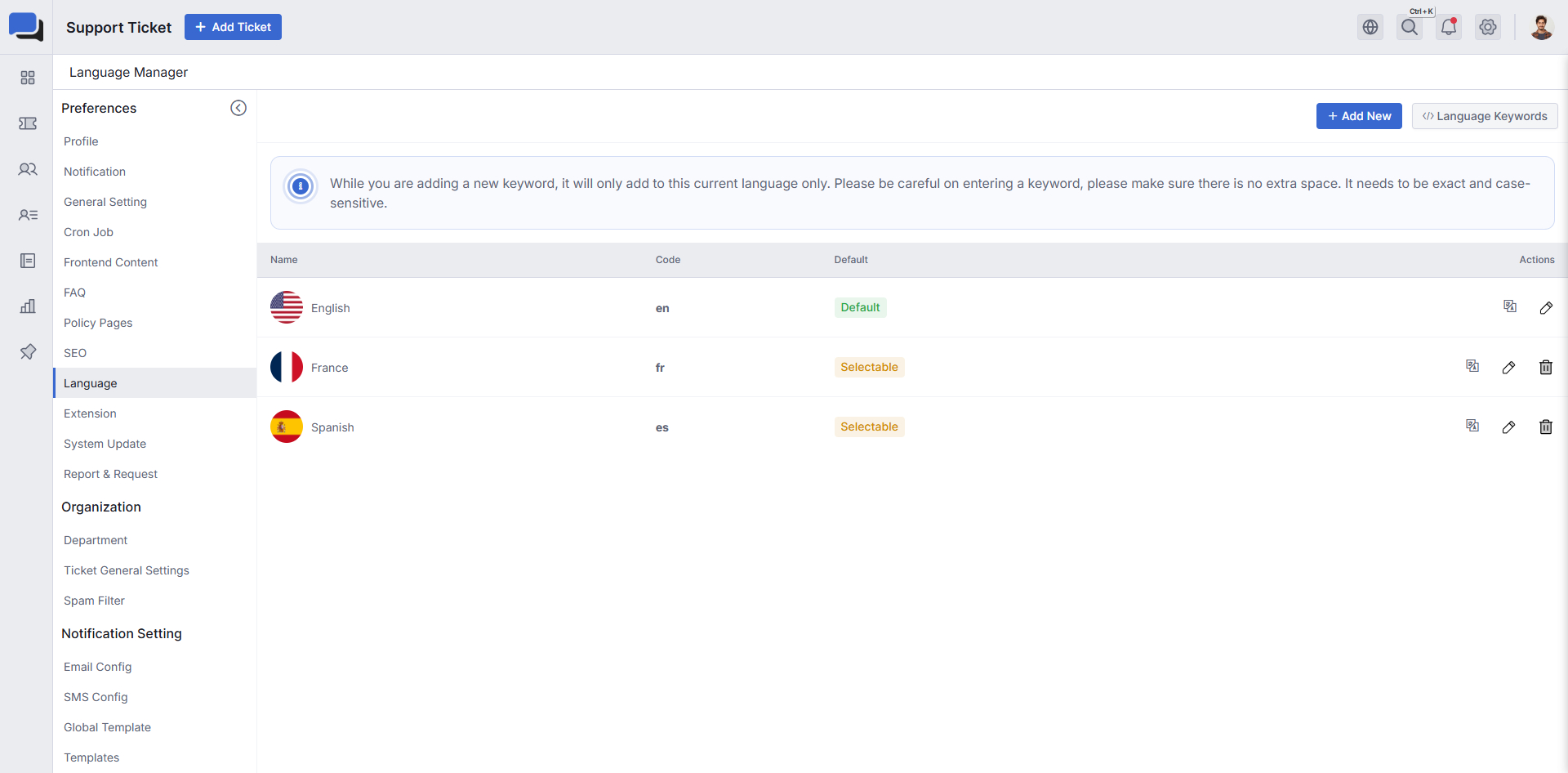Open the notifications bell

tap(1449, 27)
